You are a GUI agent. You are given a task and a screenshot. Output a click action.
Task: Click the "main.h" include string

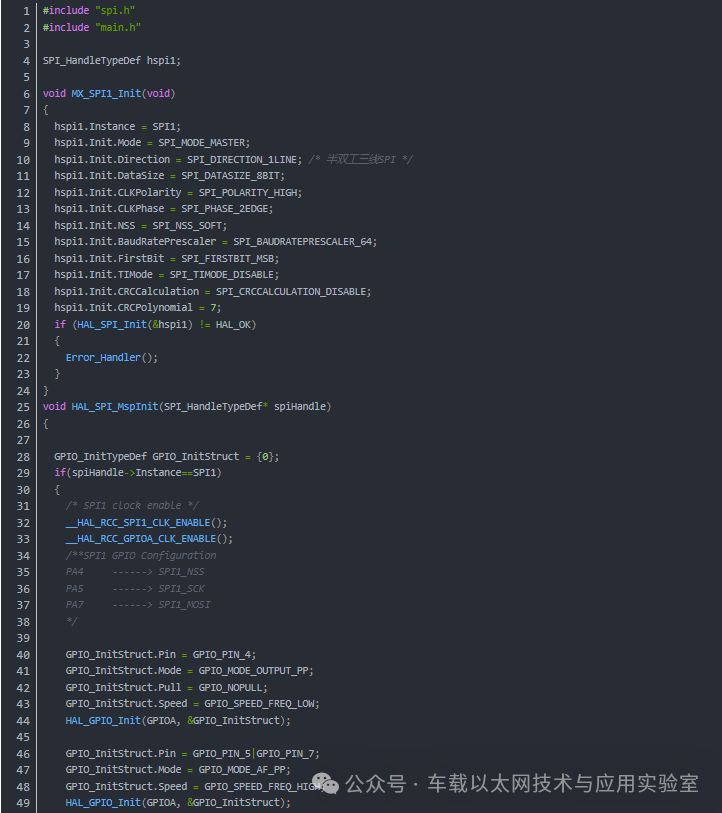click(118, 27)
